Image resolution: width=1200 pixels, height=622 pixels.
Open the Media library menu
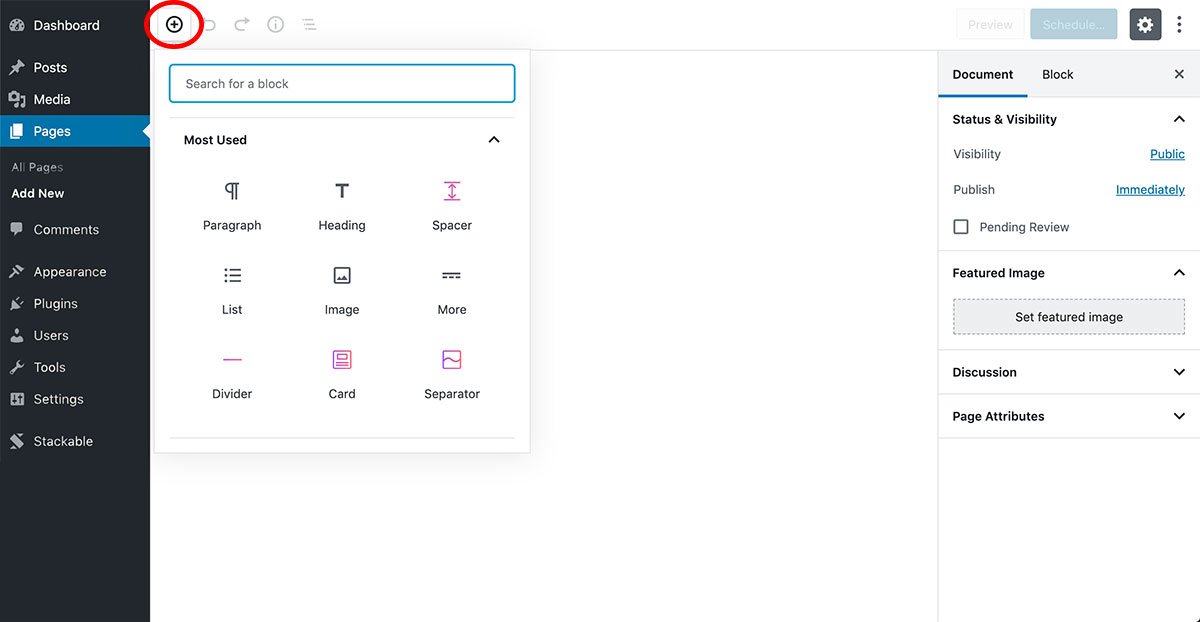[x=75, y=99]
